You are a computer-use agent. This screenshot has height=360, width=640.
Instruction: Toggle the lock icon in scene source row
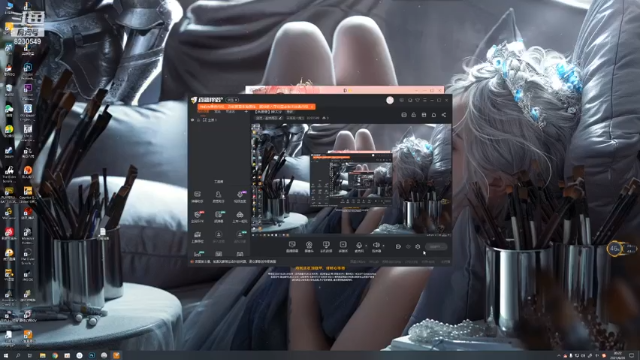point(198,120)
